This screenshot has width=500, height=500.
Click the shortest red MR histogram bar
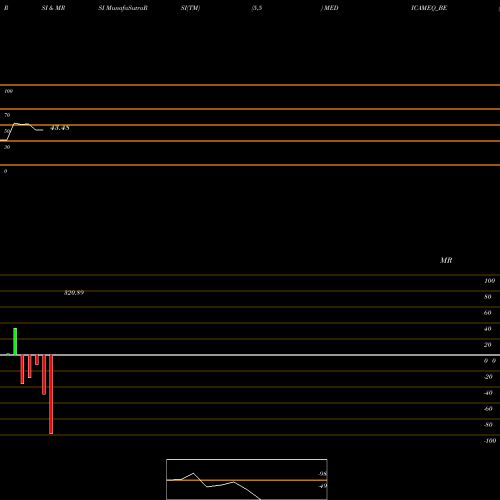tap(37, 360)
